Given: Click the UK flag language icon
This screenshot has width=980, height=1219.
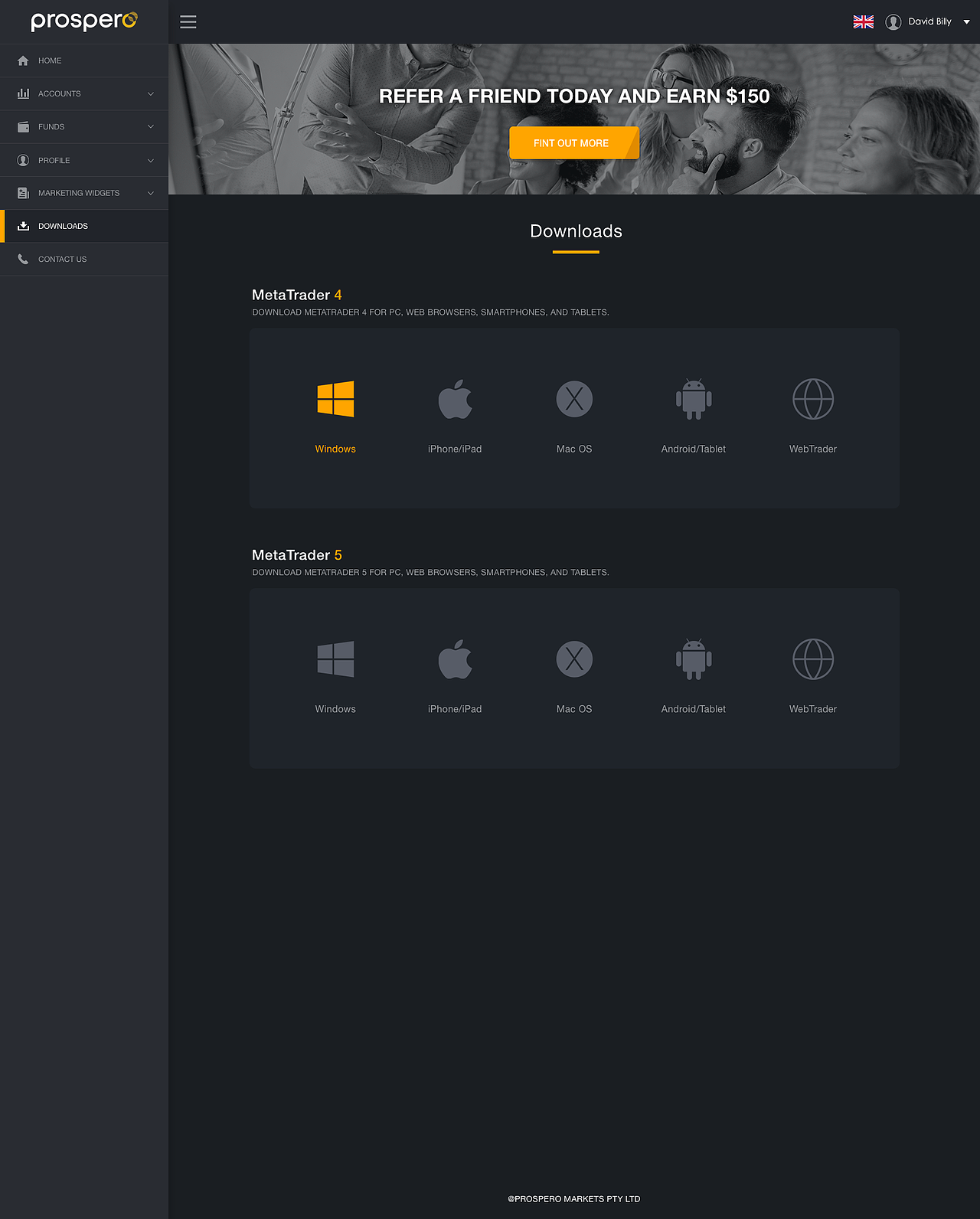Looking at the screenshot, I should pos(864,21).
